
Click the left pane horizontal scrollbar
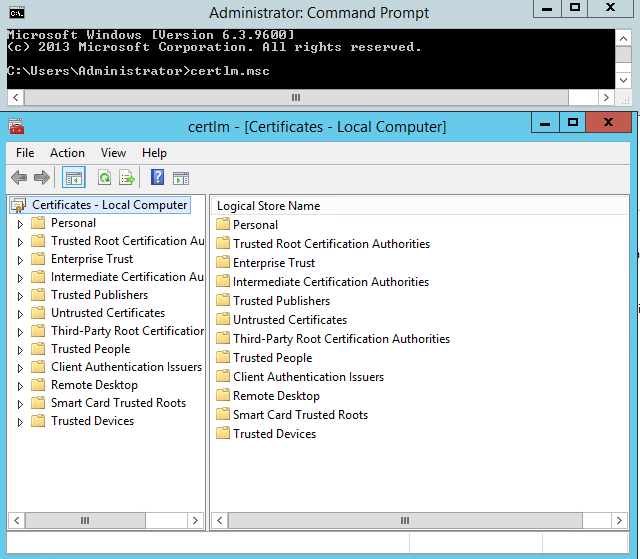point(106,520)
